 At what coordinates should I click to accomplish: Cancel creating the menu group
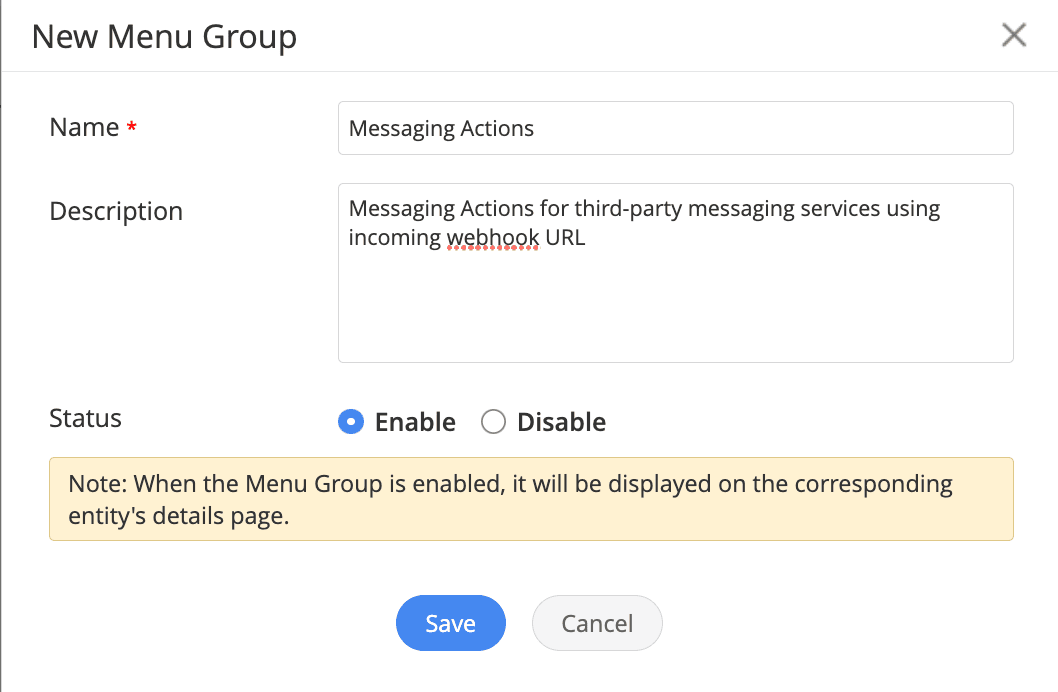(597, 623)
